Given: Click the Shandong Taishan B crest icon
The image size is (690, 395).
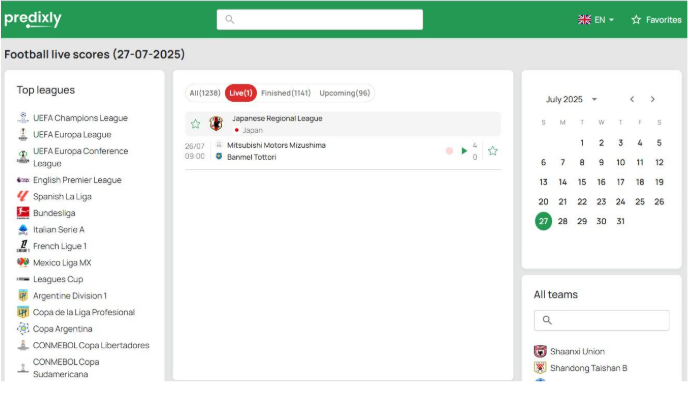Looking at the screenshot, I should 540,368.
